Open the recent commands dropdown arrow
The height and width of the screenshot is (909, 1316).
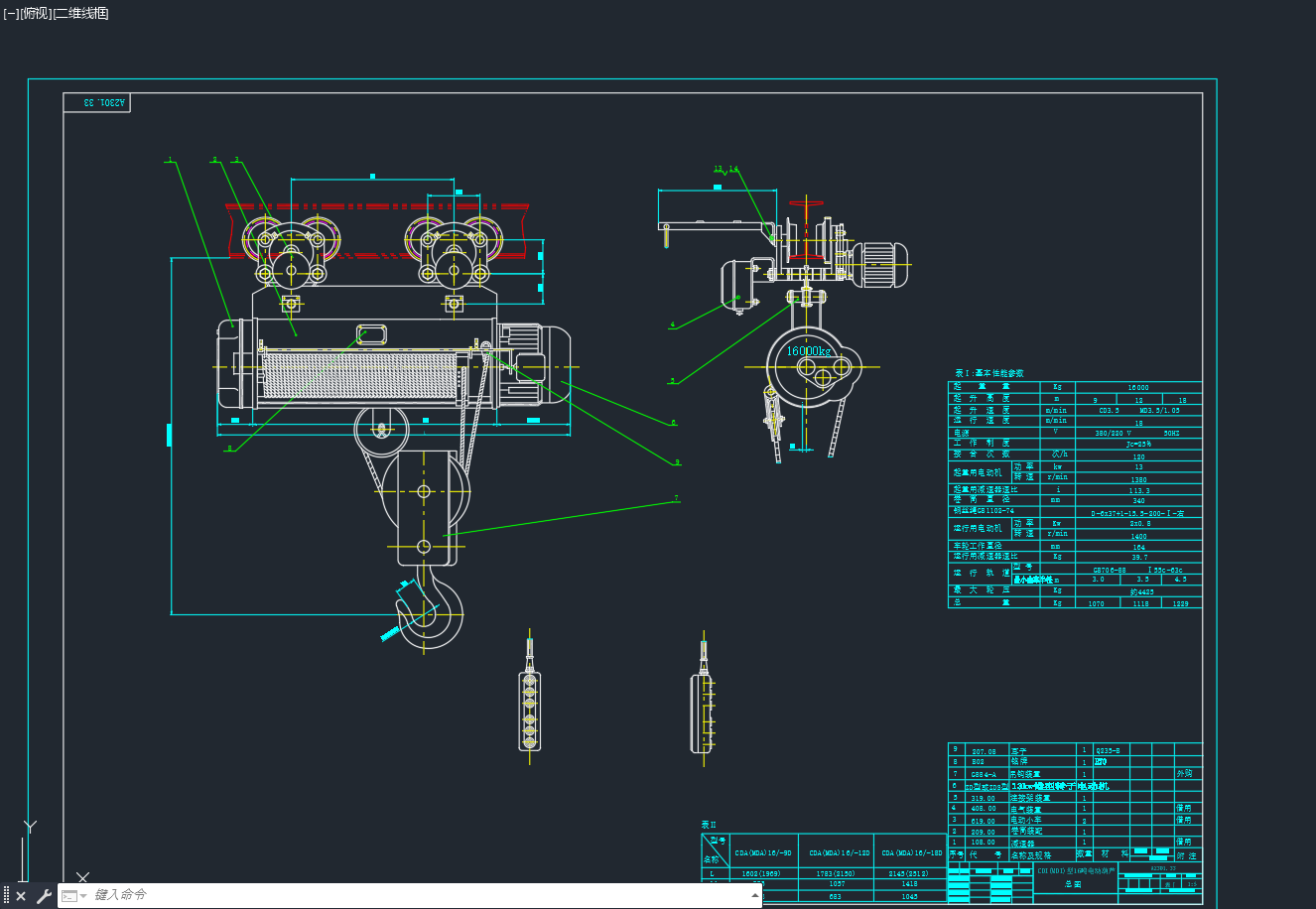[83, 896]
